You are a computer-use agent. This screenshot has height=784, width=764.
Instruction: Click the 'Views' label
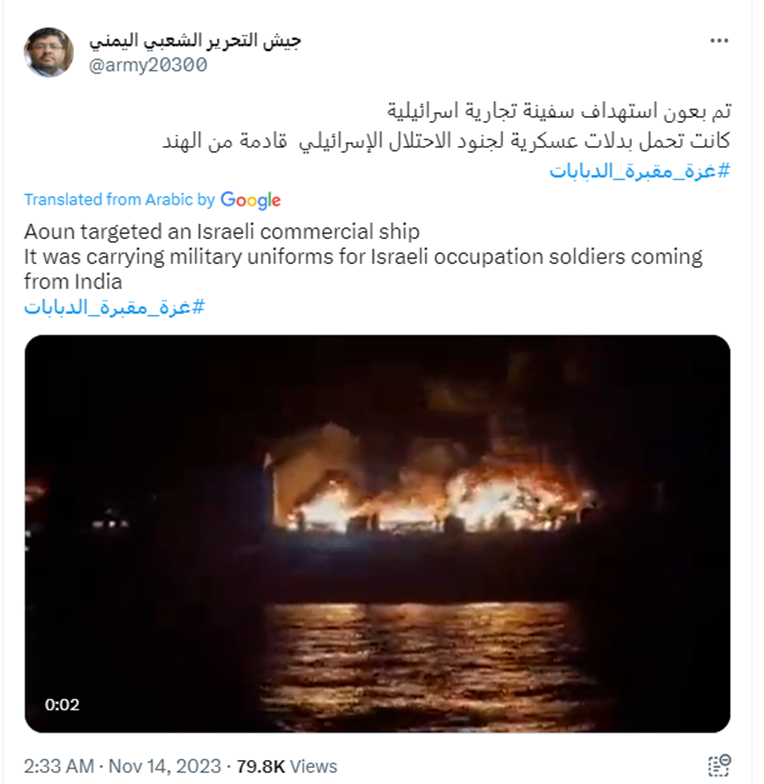[314, 766]
